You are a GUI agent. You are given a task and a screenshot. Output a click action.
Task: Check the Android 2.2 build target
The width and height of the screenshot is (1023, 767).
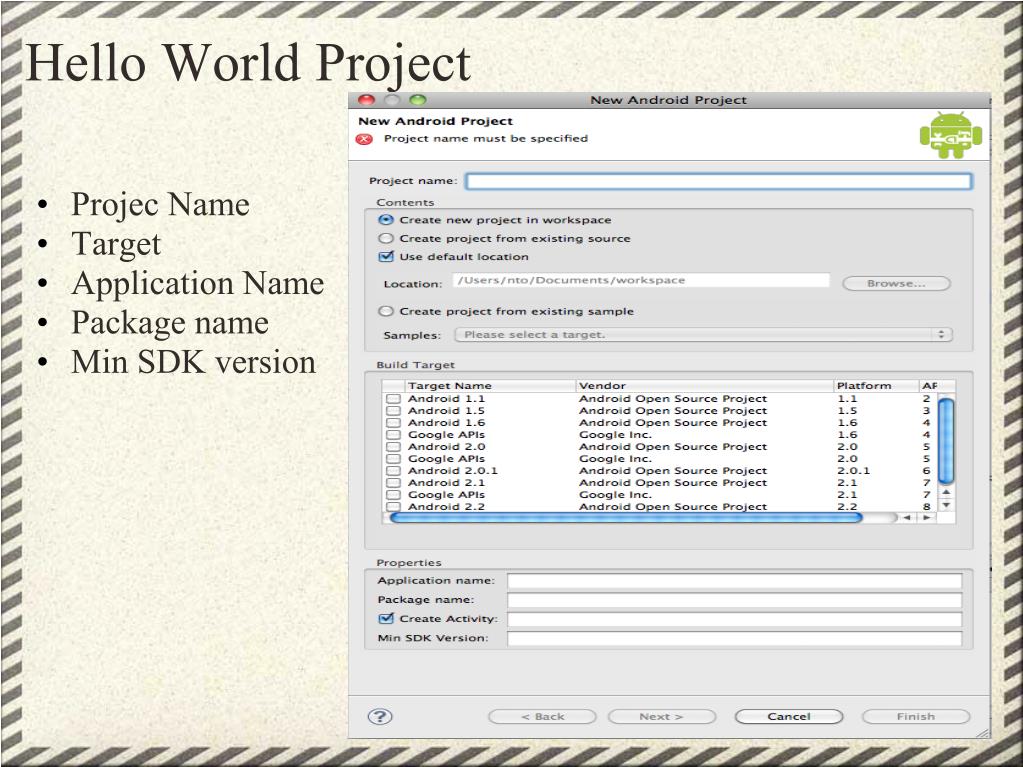point(393,507)
